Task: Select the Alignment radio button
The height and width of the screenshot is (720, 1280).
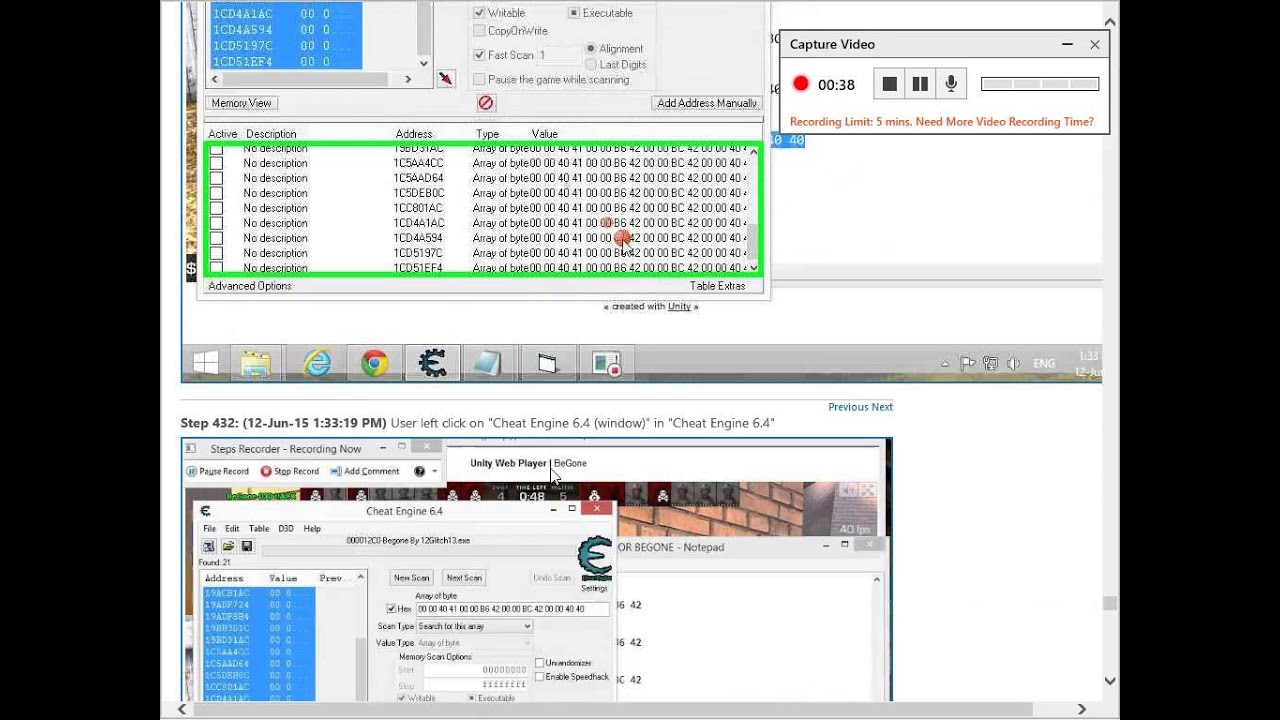Action: pyautogui.click(x=591, y=48)
